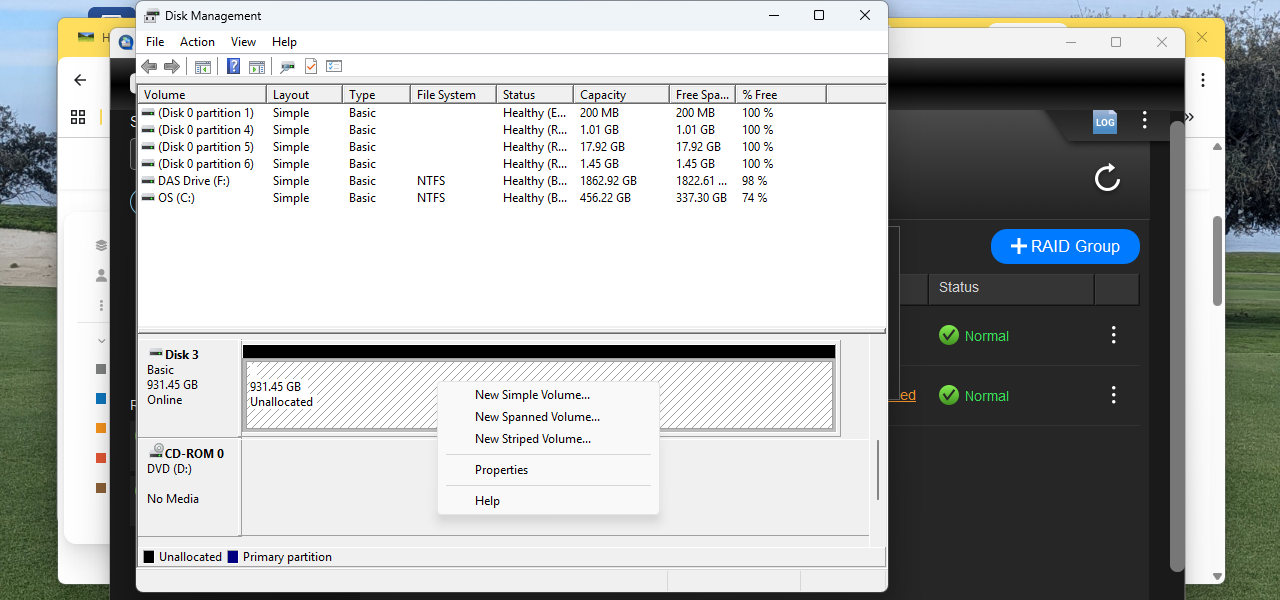Open the Action menu
This screenshot has height=600, width=1280.
click(197, 42)
